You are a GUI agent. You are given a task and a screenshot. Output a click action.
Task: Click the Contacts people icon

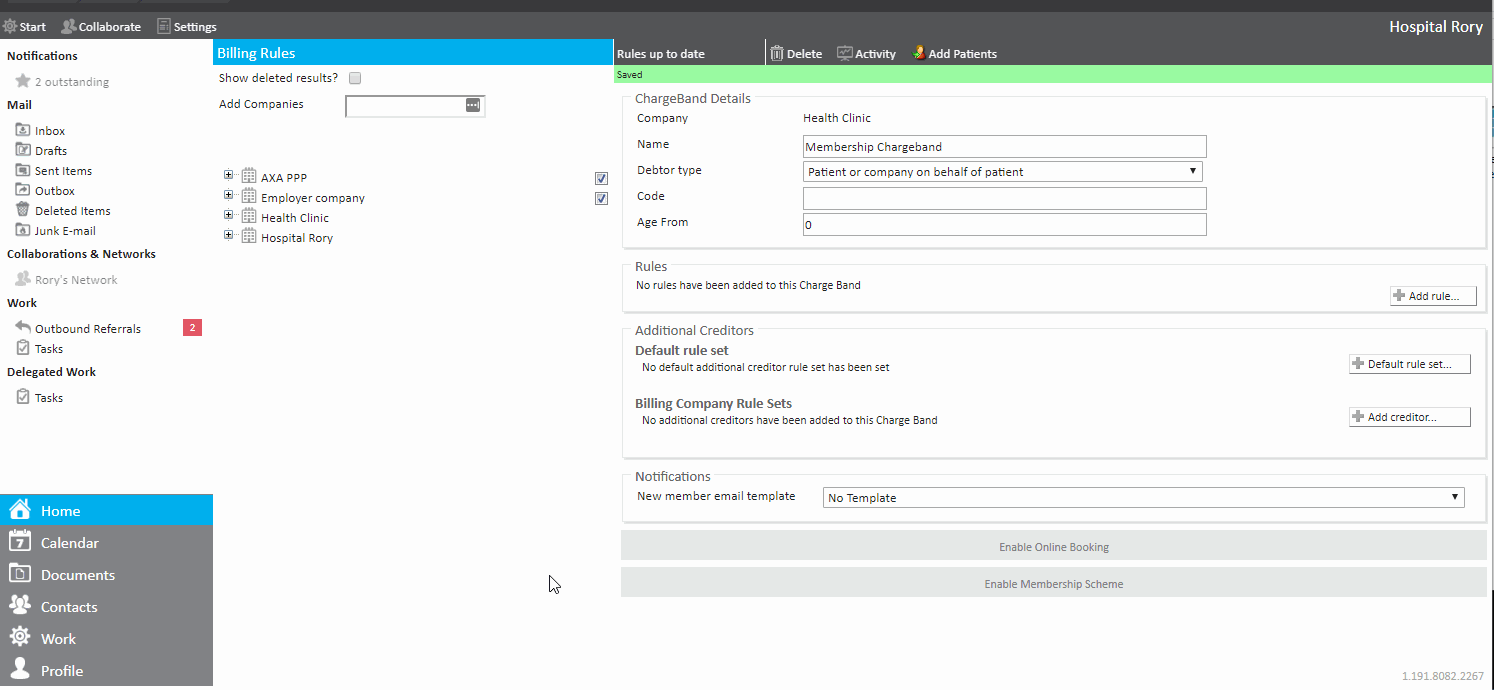(x=20, y=606)
